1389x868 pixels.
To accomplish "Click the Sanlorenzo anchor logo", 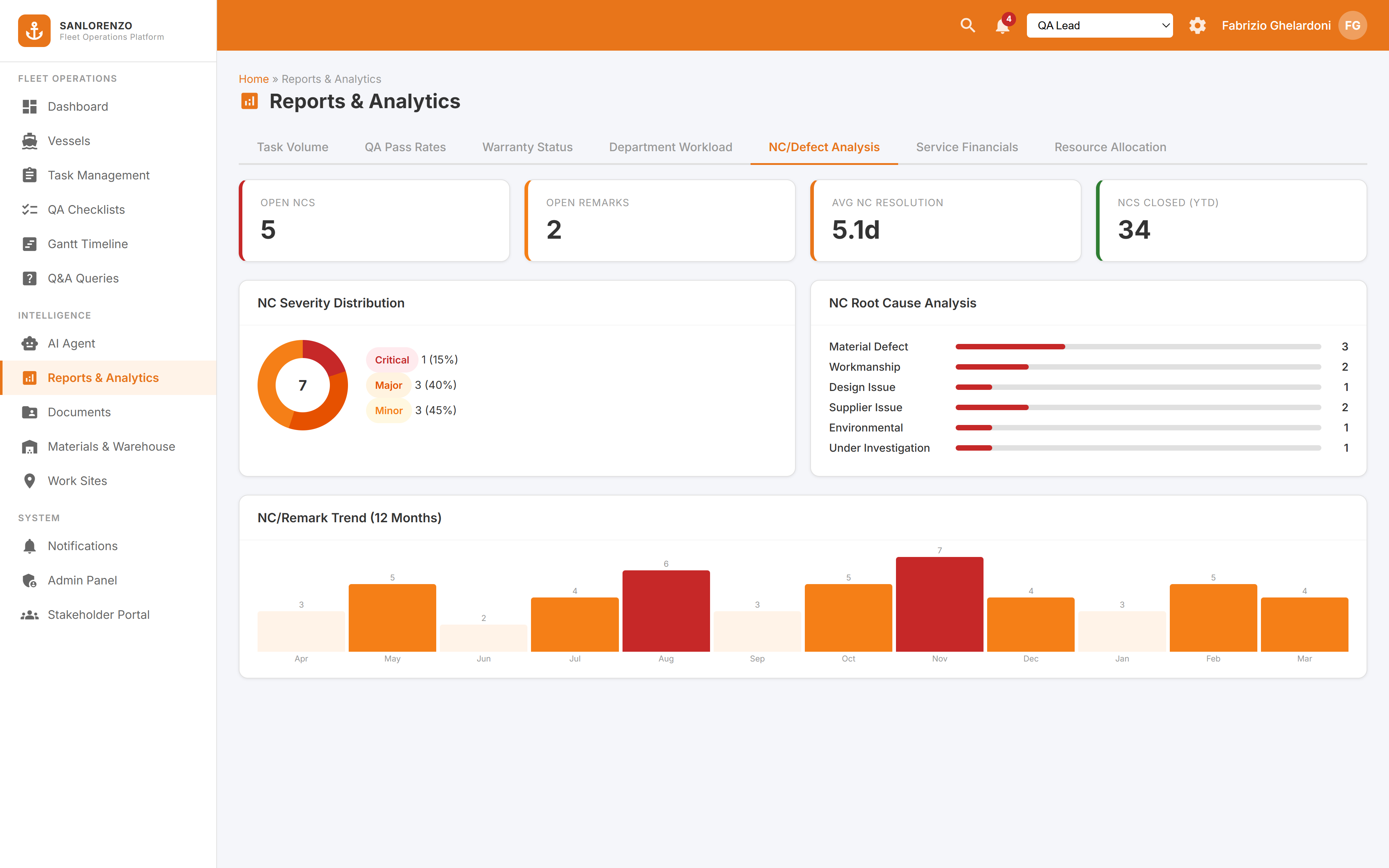I will click(x=34, y=30).
